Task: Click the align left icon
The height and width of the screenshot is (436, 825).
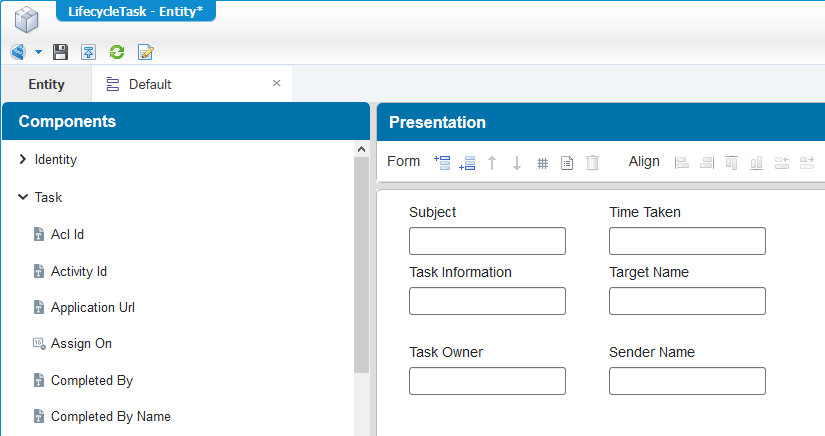Action: tap(681, 163)
